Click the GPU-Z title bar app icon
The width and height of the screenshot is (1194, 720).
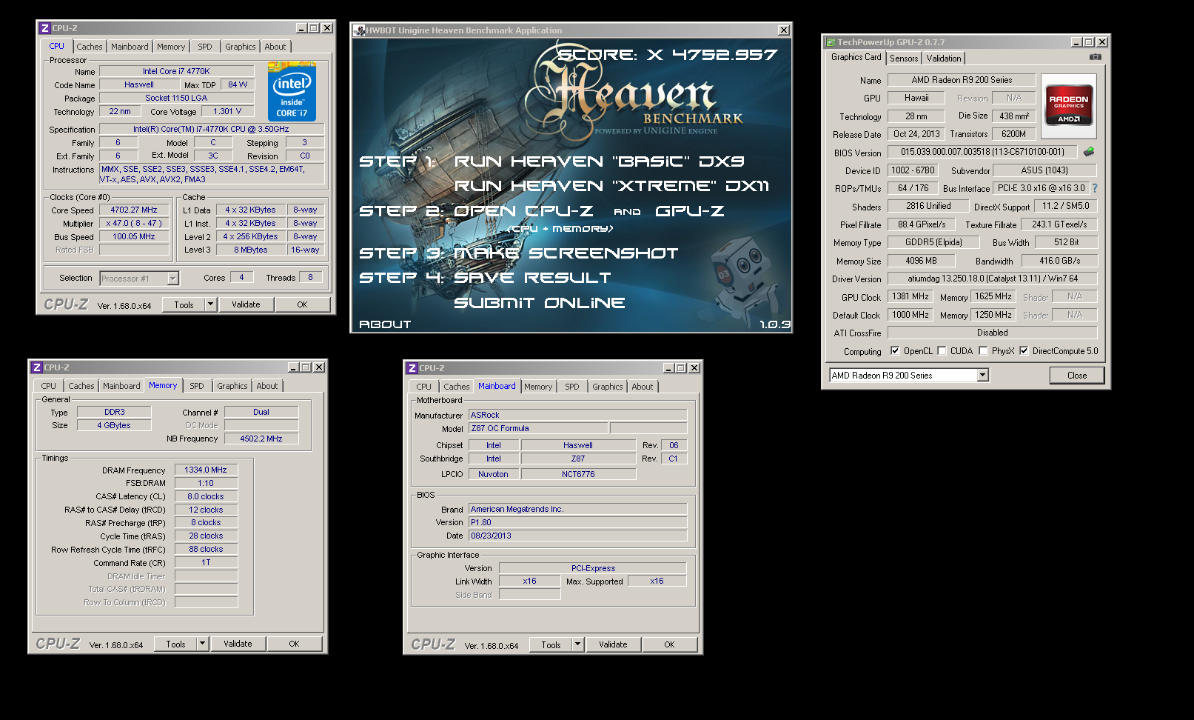831,42
